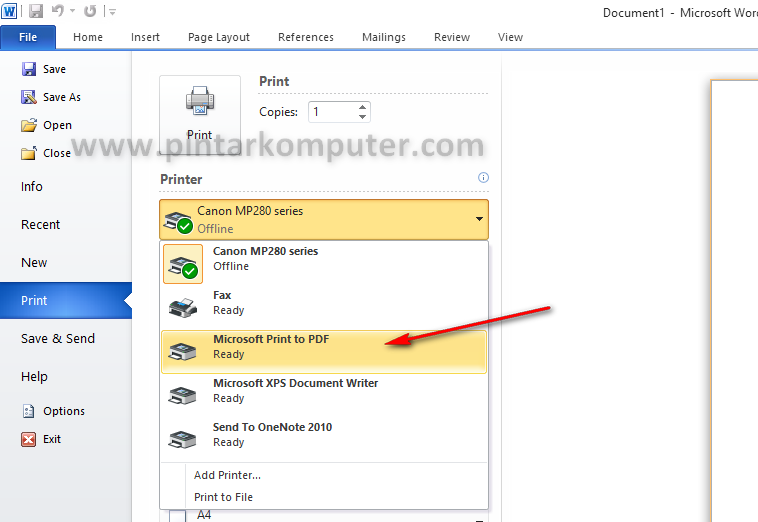Click the Undo icon in Quick Access Toolbar

point(58,11)
